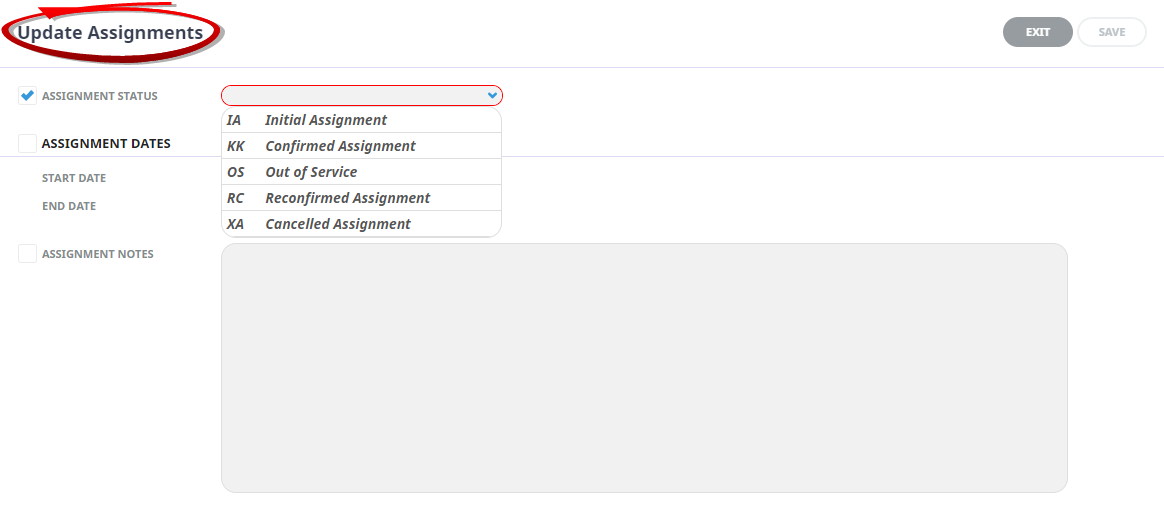Click inside the empty Assignment Status combo box

[362, 95]
